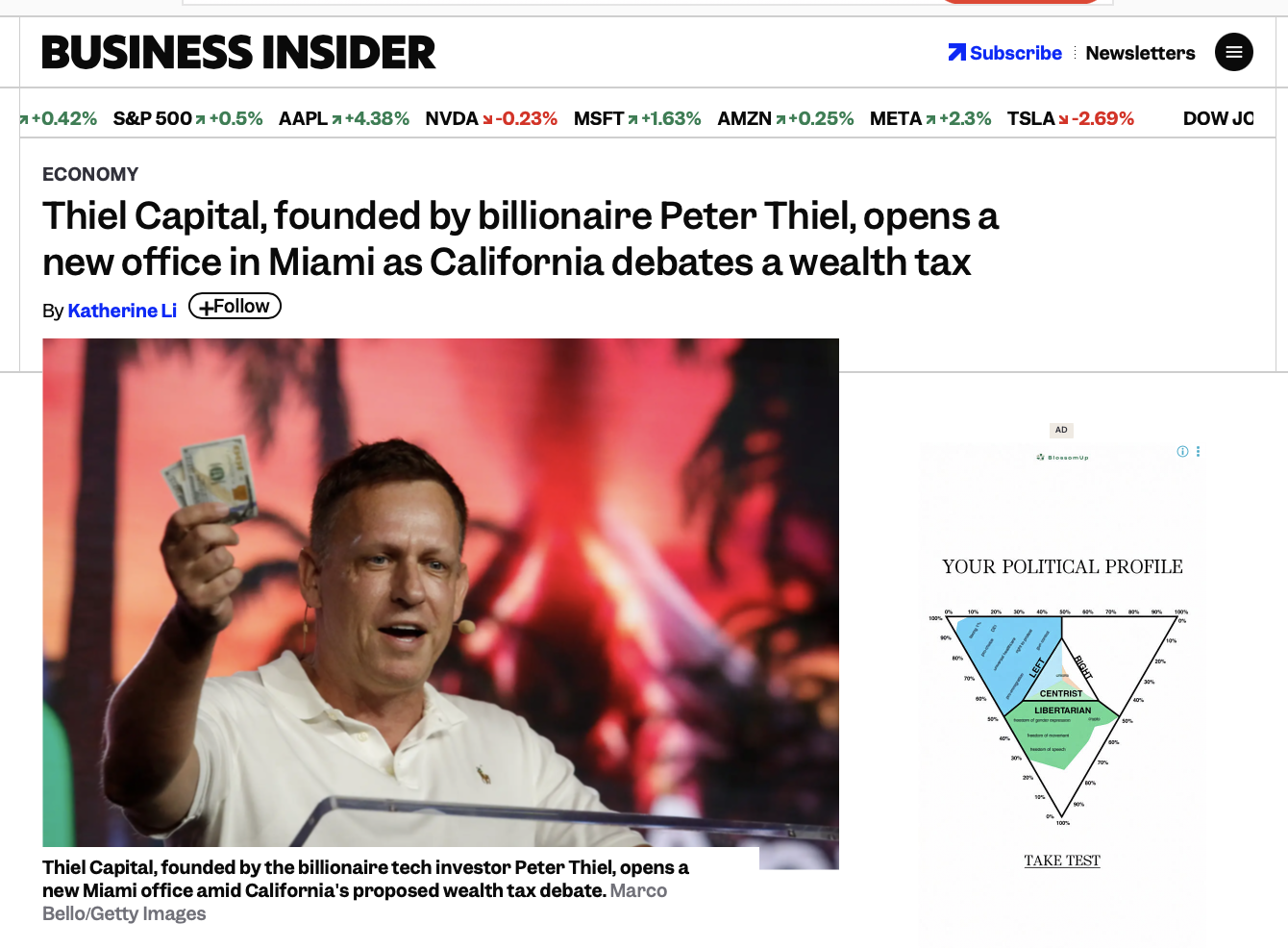The image size is (1288, 948).
Task: Click the ad info icon
Action: coord(1182,452)
